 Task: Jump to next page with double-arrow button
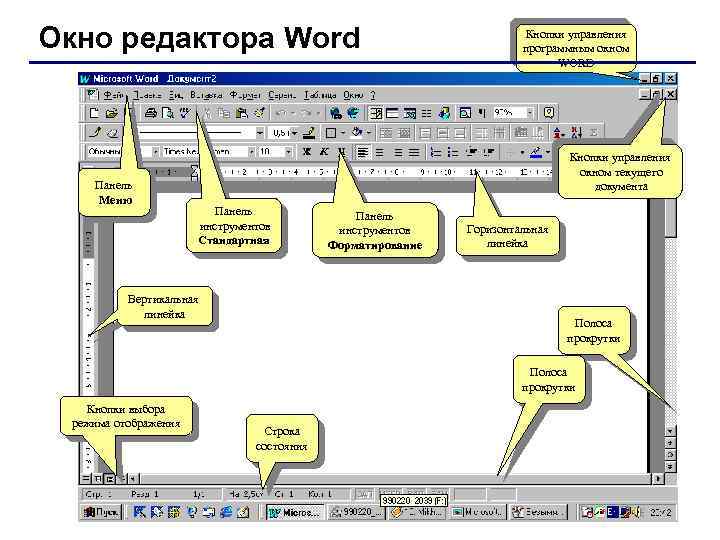(670, 467)
